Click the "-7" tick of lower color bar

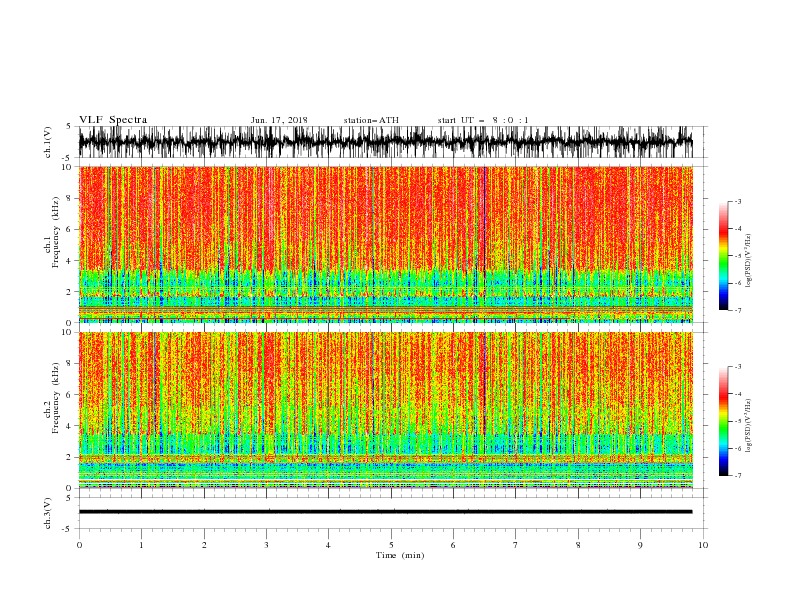[x=737, y=476]
